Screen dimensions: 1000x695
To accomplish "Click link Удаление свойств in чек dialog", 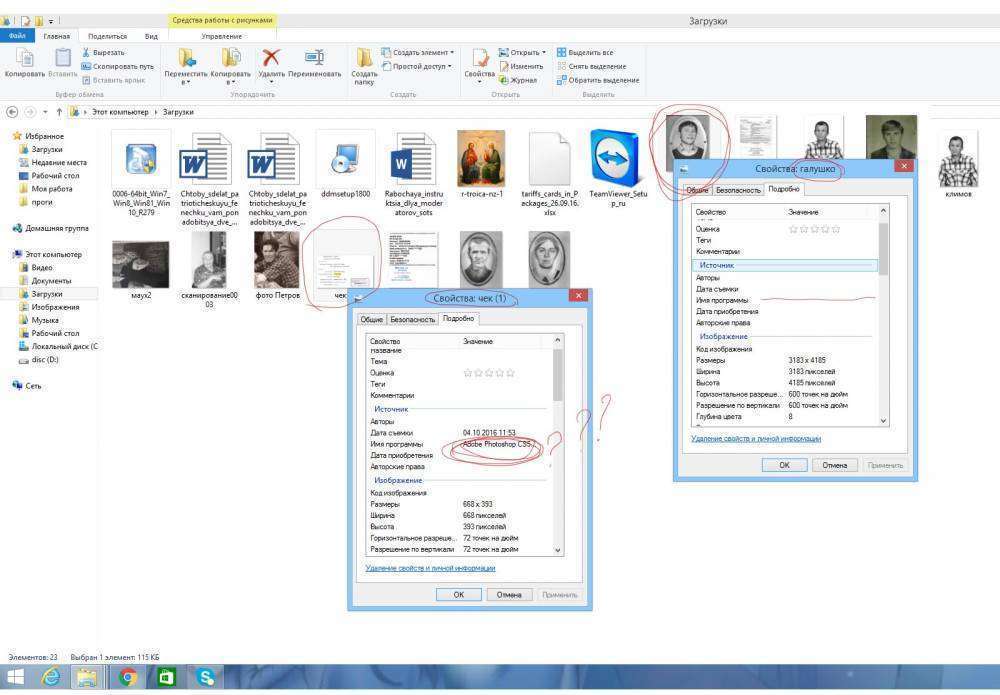I will [x=430, y=568].
